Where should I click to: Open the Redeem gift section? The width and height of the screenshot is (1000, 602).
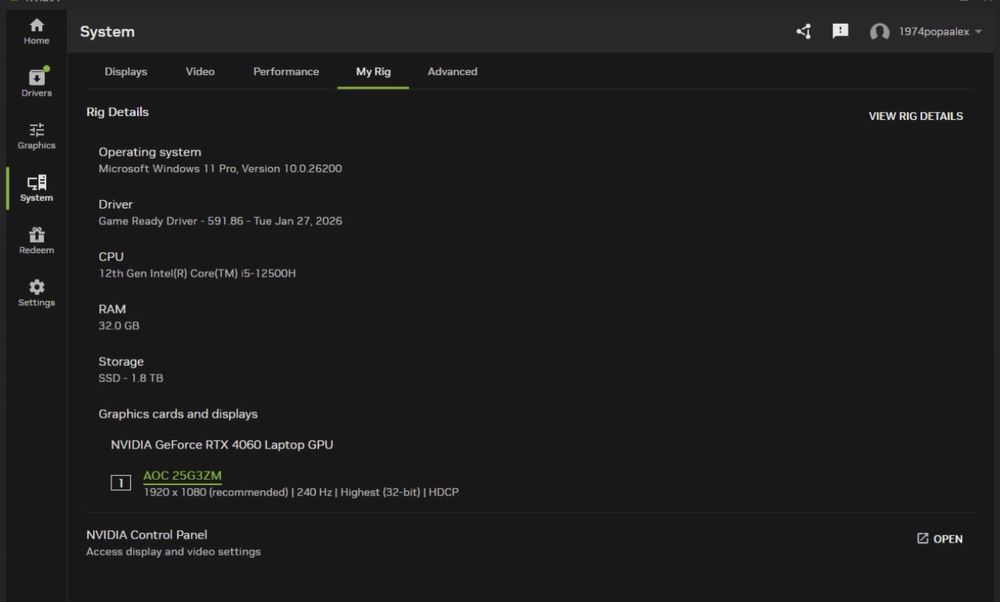pos(36,240)
